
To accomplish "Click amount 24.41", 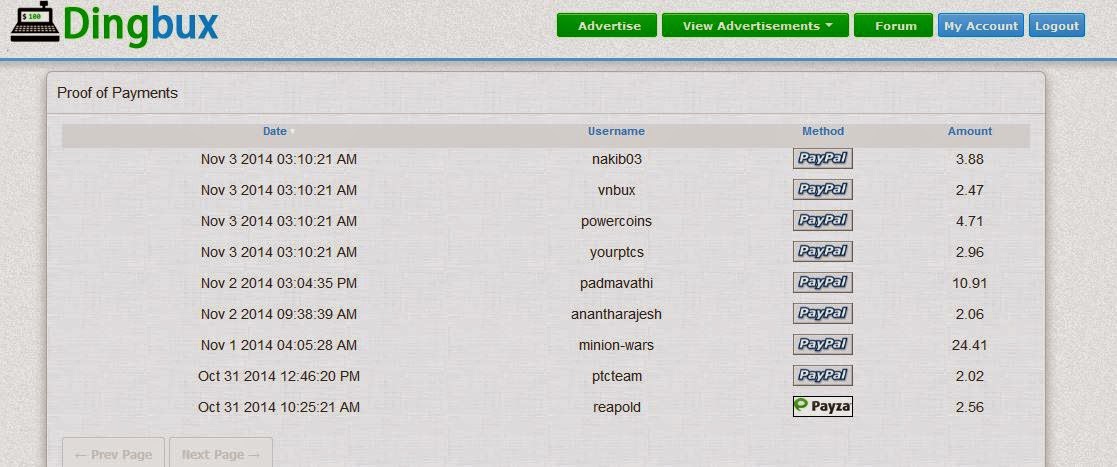I will [x=970, y=345].
